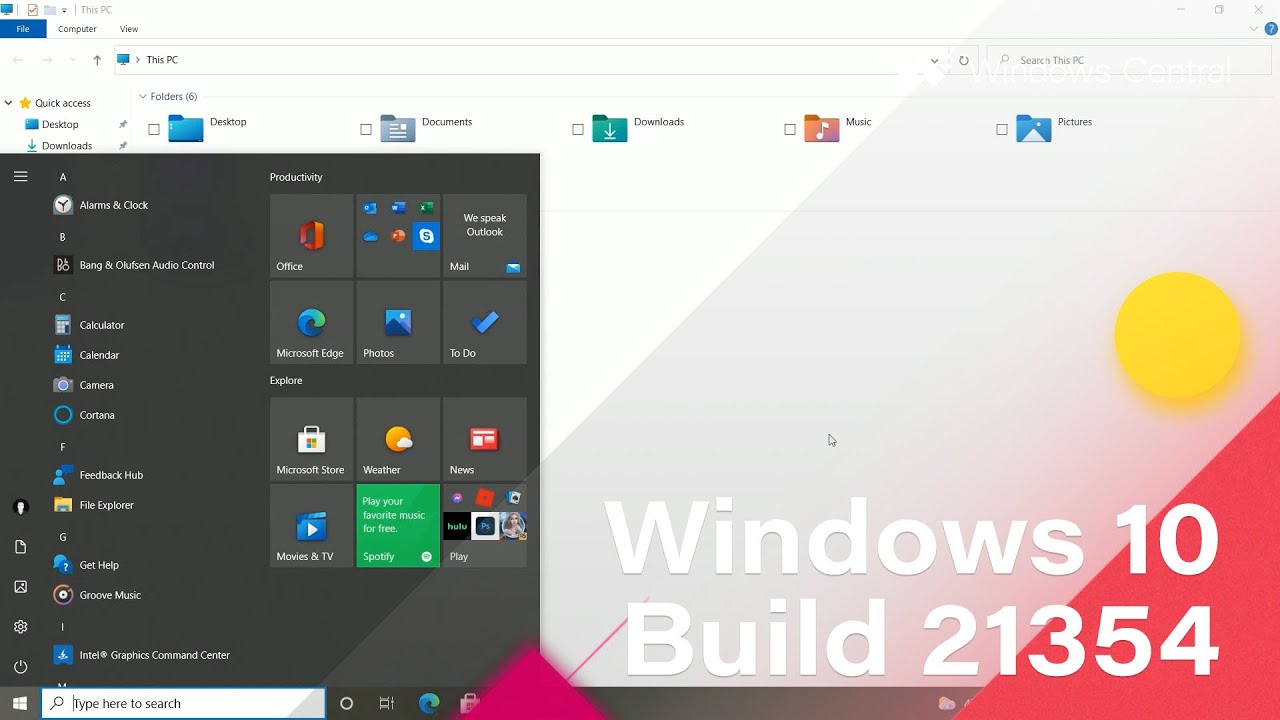This screenshot has width=1280, height=720.
Task: Tick the Desktop folder checkbox
Action: tap(154, 129)
